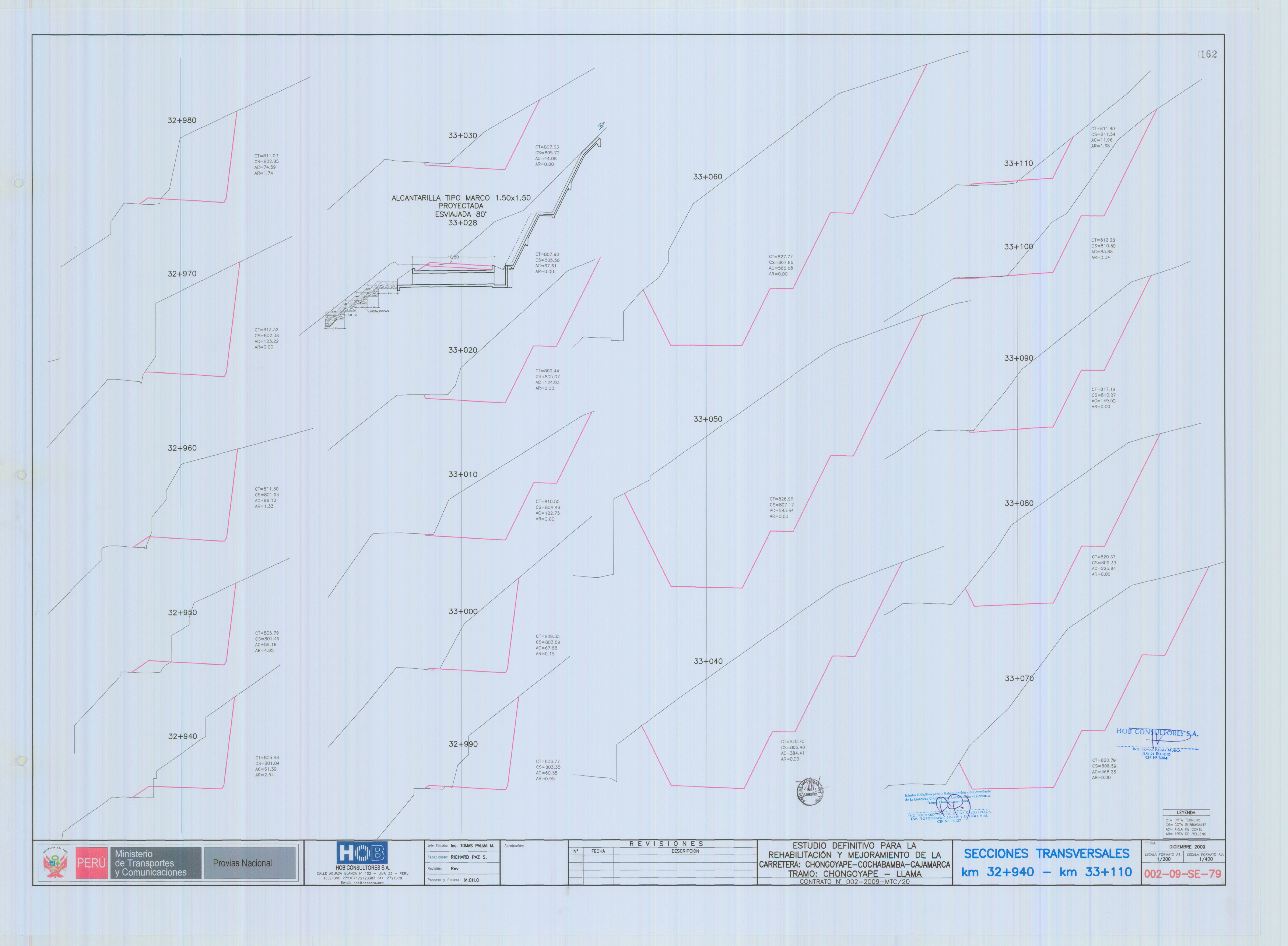The width and height of the screenshot is (1288, 946).
Task: Click the section label 33+000
Action: 463,612
